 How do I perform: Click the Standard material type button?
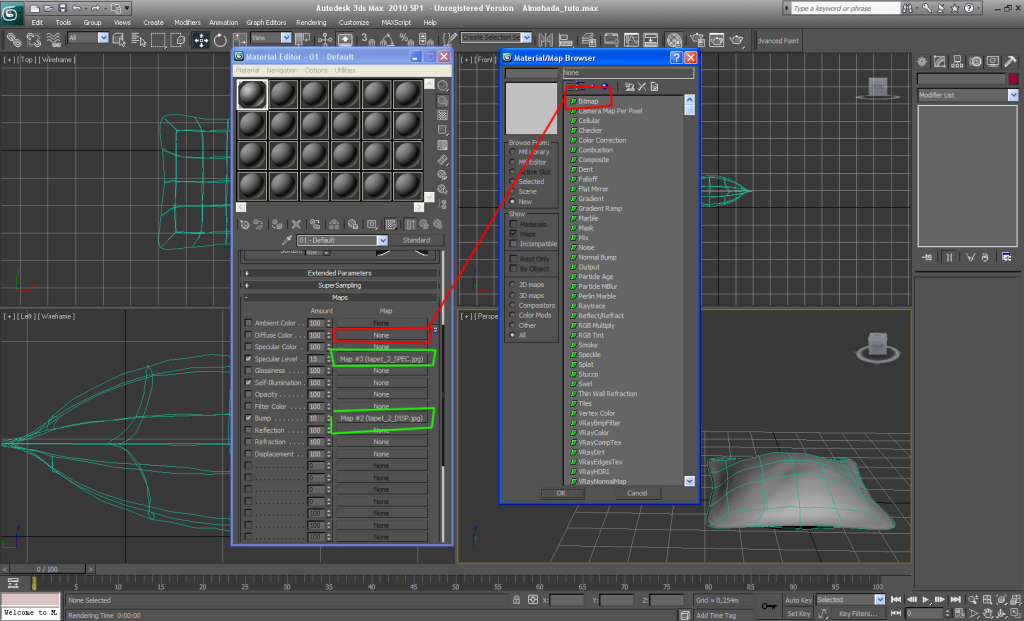tap(416, 240)
